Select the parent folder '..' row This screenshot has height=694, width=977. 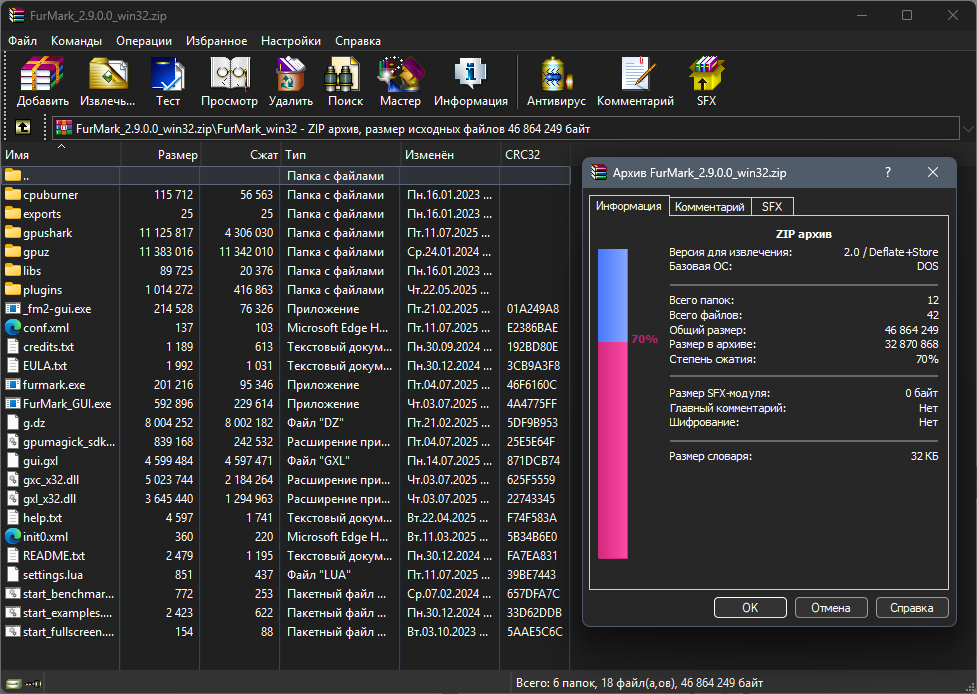(x=285, y=176)
